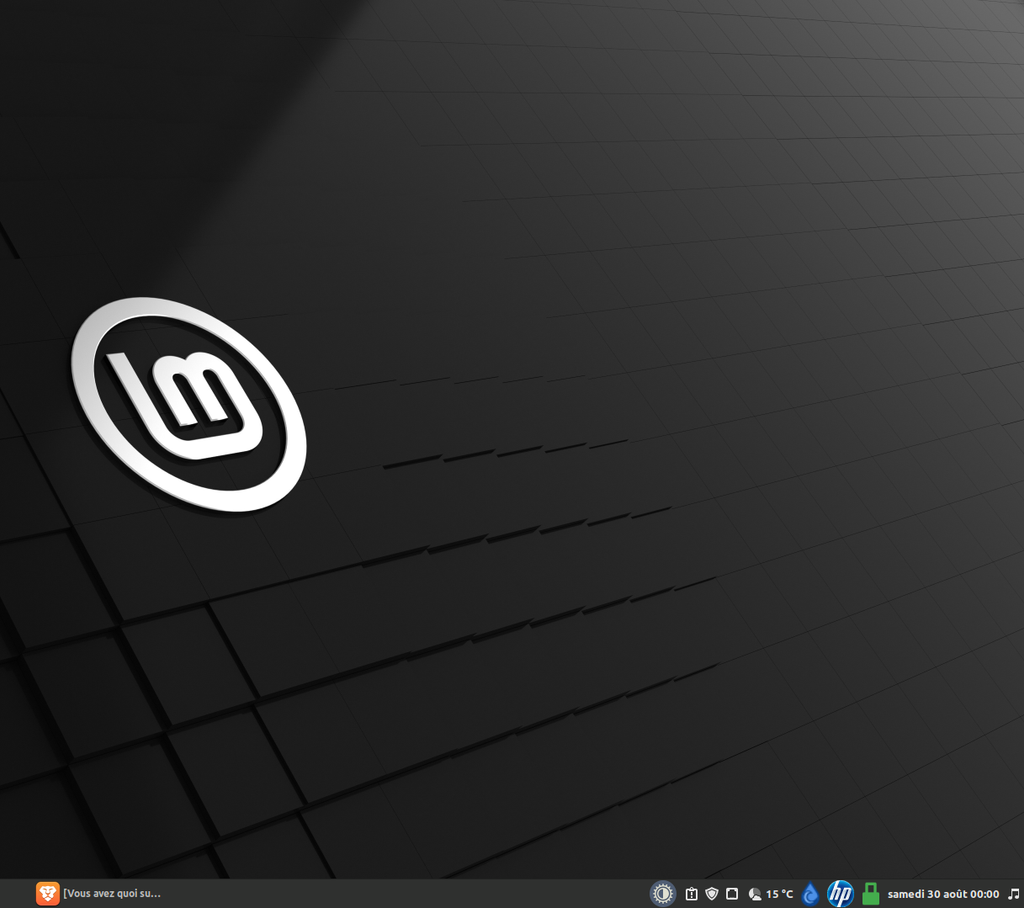Image resolution: width=1024 pixels, height=908 pixels.
Task: Open the HP printer tray icon
Action: point(840,893)
